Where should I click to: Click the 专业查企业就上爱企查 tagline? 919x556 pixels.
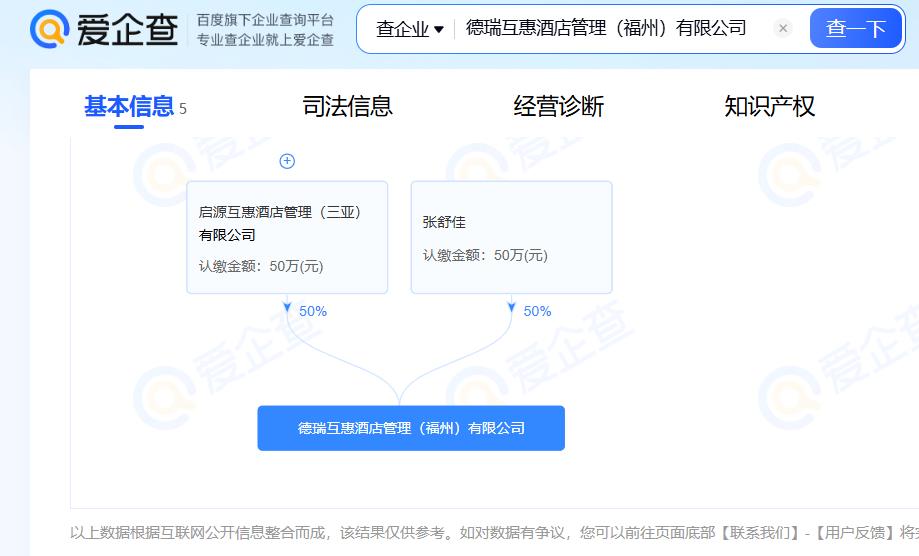click(x=265, y=40)
